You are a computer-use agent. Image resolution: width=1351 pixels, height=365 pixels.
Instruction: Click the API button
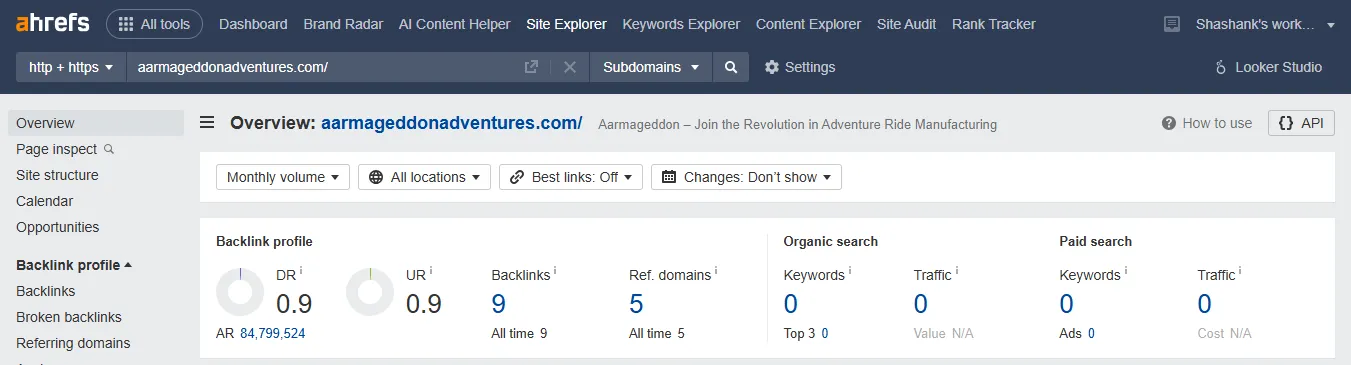(1301, 123)
